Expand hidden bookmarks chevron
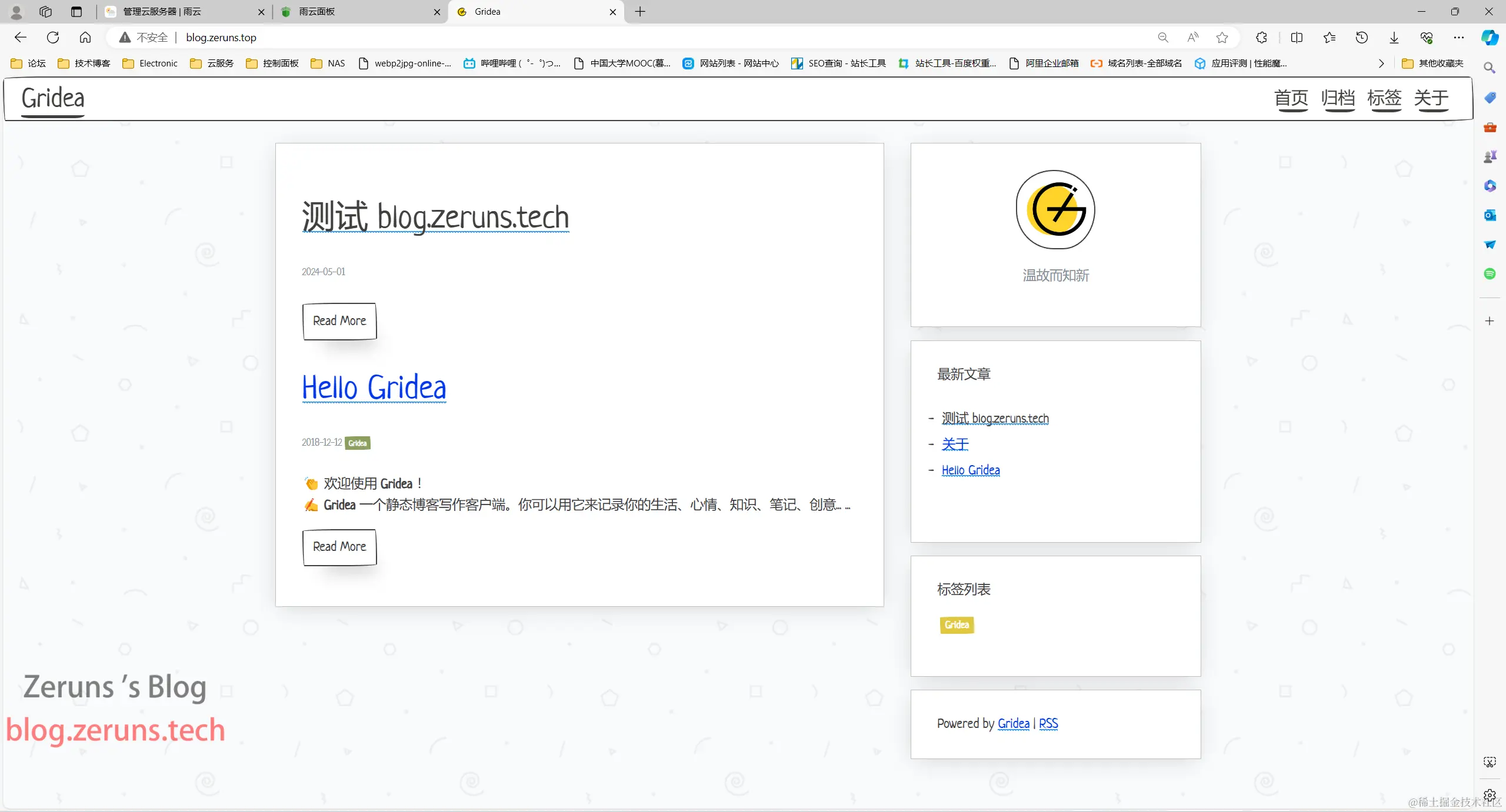 [1381, 64]
